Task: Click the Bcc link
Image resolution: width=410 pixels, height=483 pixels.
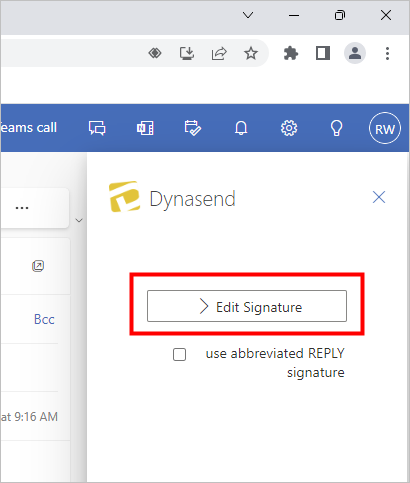Action: [44, 319]
